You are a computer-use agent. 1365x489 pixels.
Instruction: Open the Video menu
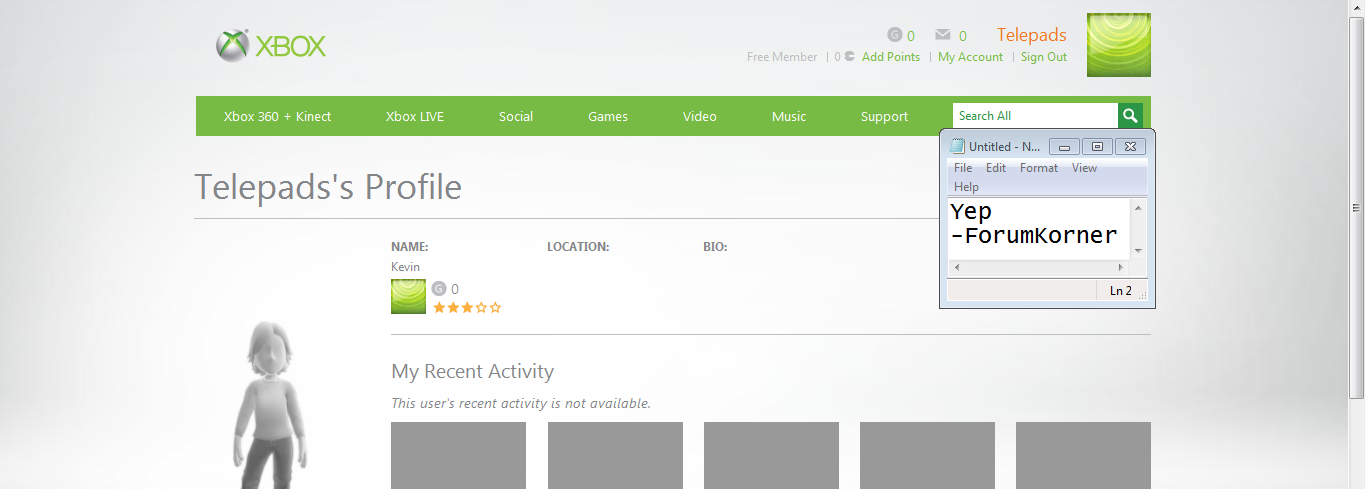[x=700, y=117]
